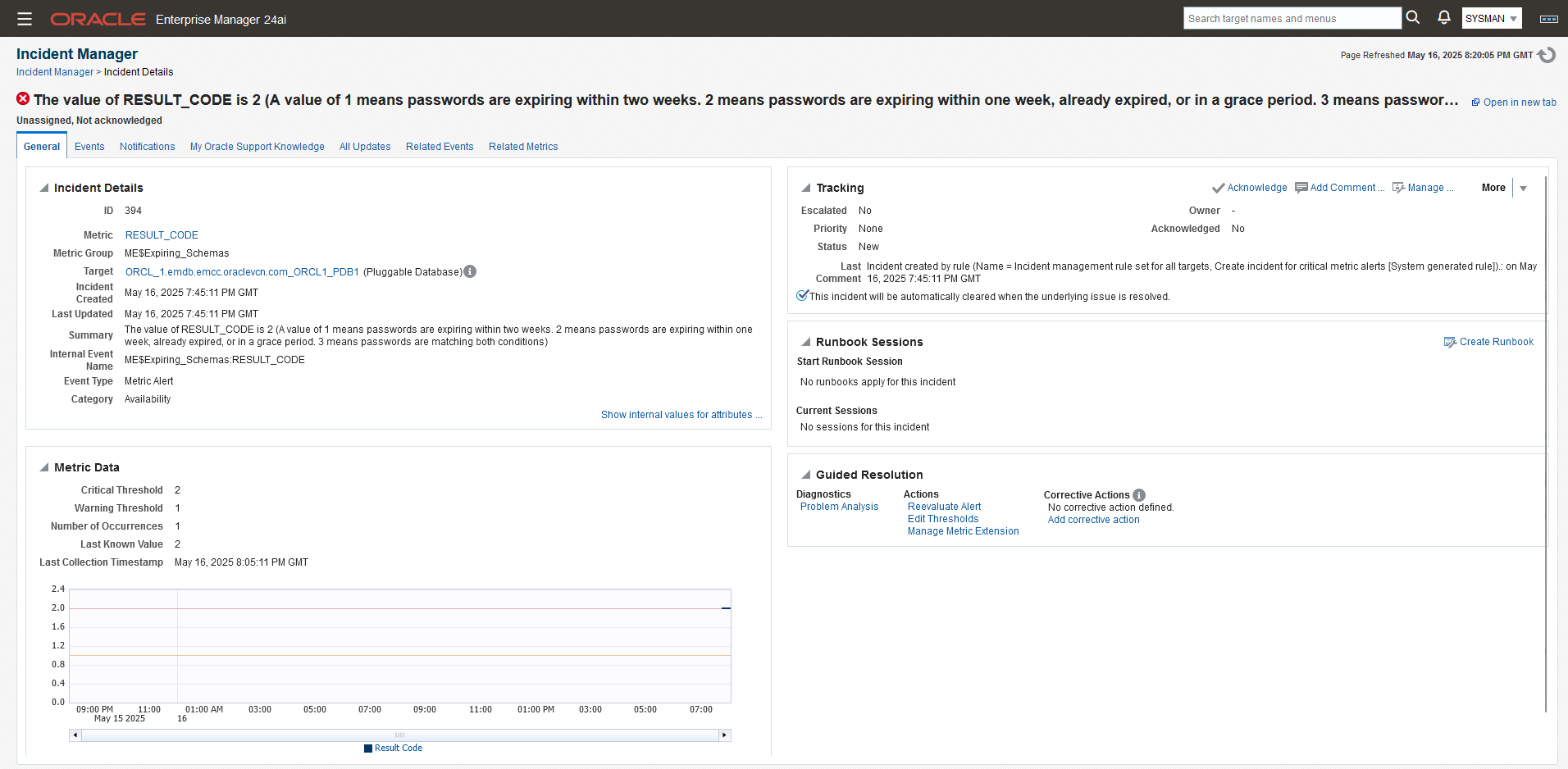Click the page refresh icon
1568x769 pixels.
click(1547, 55)
